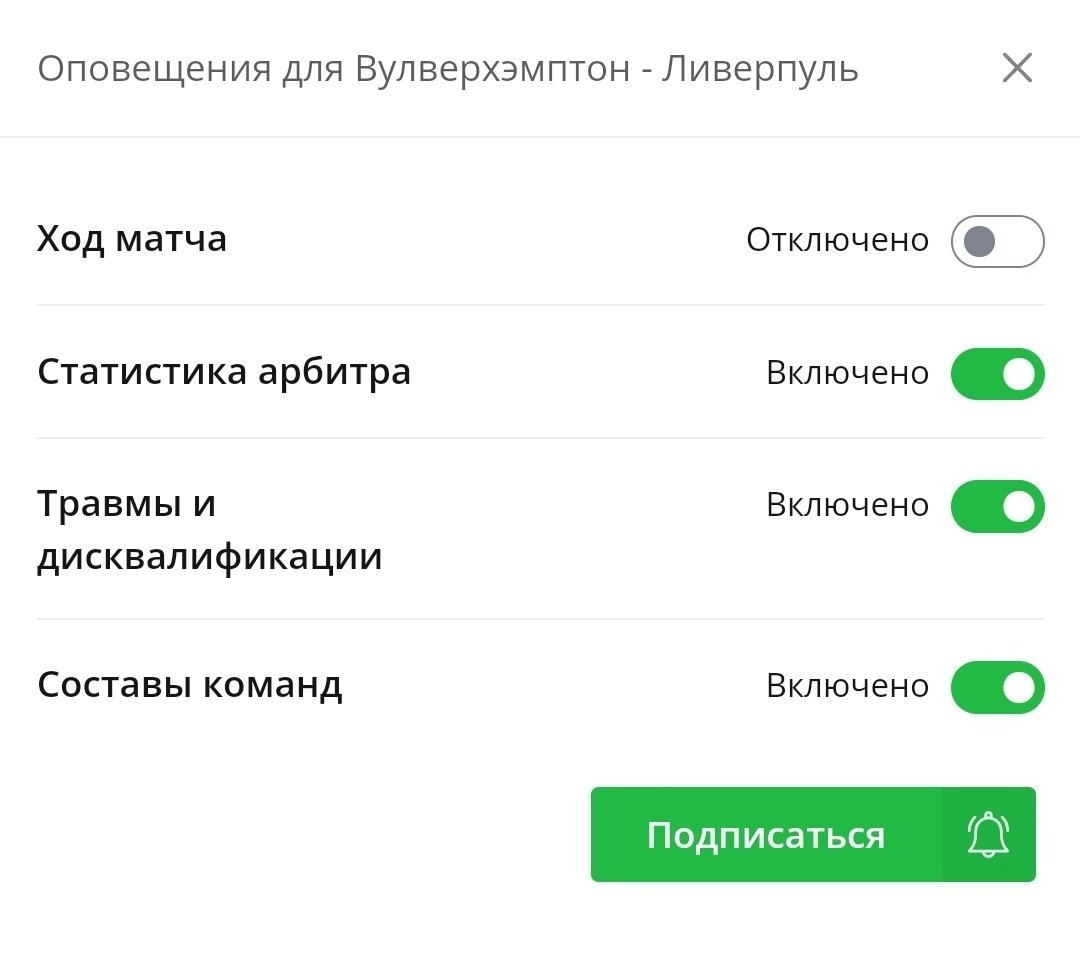Close the notifications dialog with the X
1080x960 pixels.
pyautogui.click(x=1017, y=69)
